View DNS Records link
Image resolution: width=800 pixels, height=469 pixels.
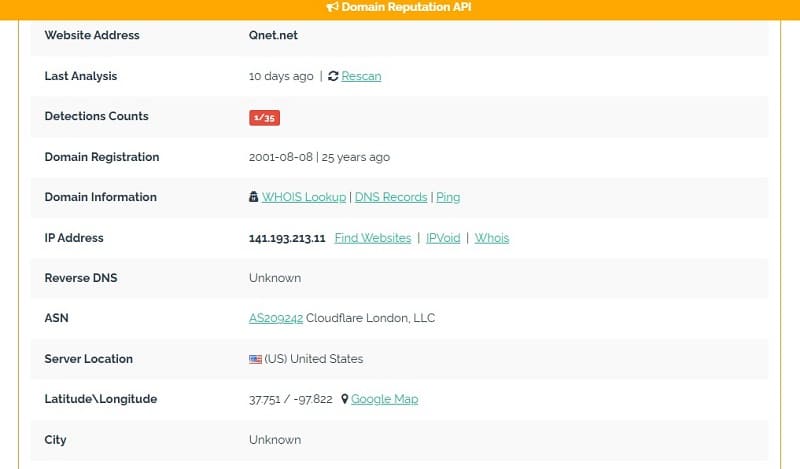[391, 197]
